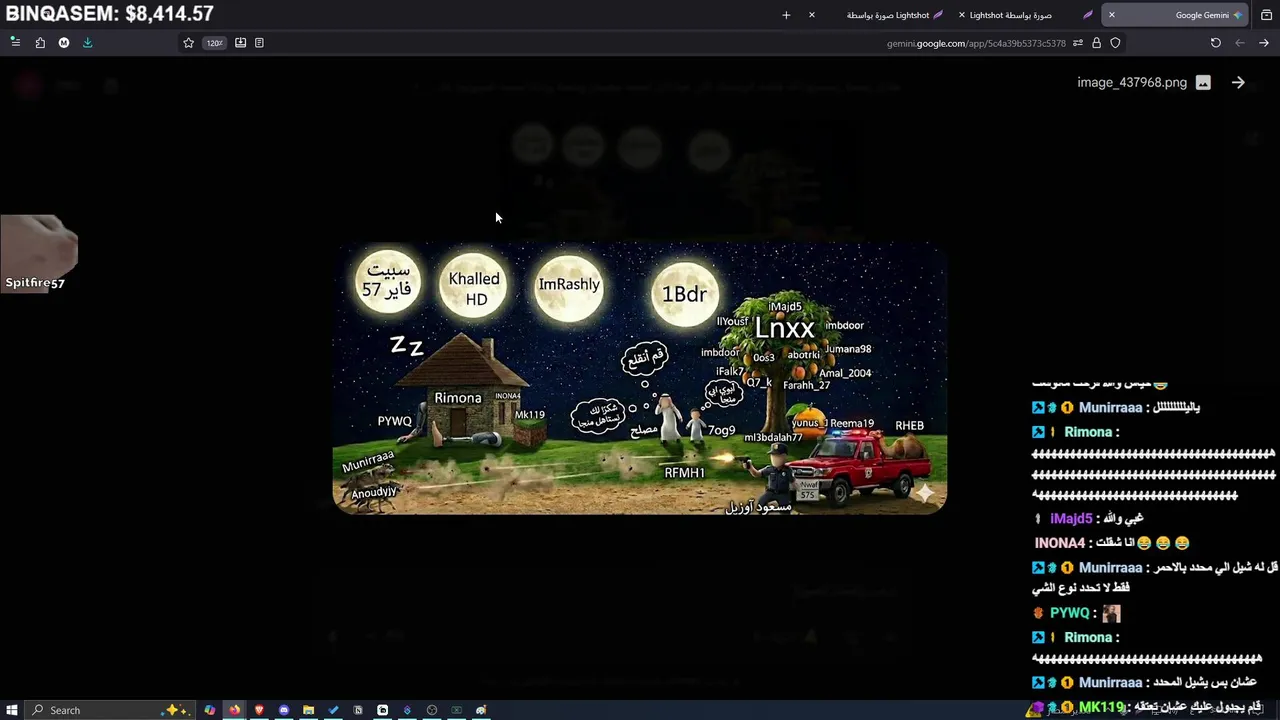Image resolution: width=1280 pixels, height=720 pixels.
Task: Open Discord from the taskbar
Action: coord(284,710)
